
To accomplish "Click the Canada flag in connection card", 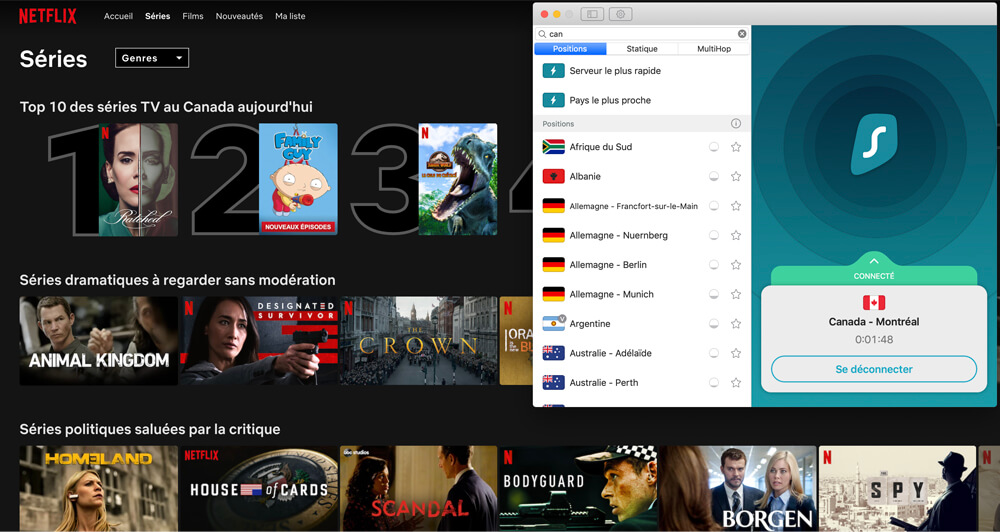I will pyautogui.click(x=874, y=302).
